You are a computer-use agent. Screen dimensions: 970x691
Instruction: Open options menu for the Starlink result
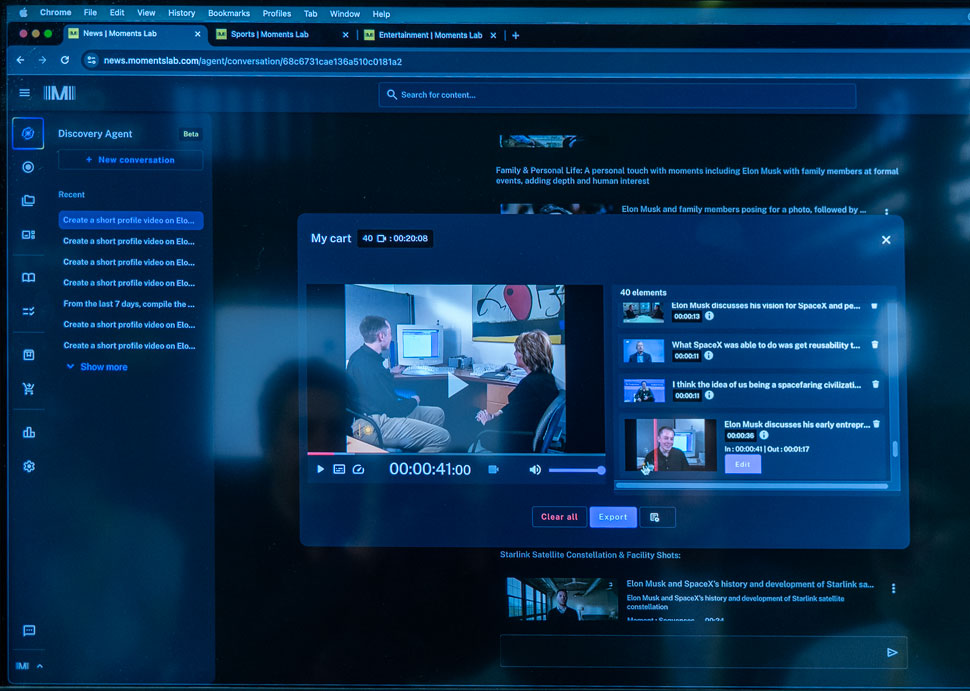click(893, 589)
